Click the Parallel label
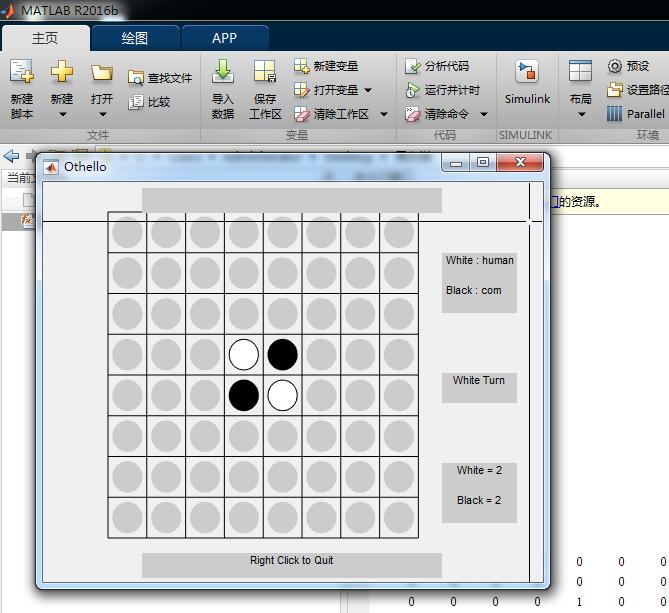The image size is (669, 613). coord(646,114)
